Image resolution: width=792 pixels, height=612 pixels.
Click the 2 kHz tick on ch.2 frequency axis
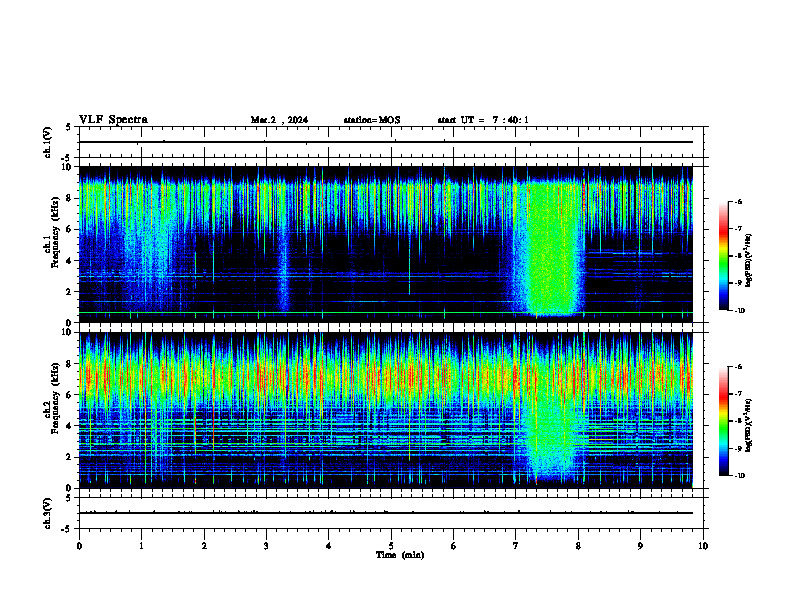pos(69,457)
